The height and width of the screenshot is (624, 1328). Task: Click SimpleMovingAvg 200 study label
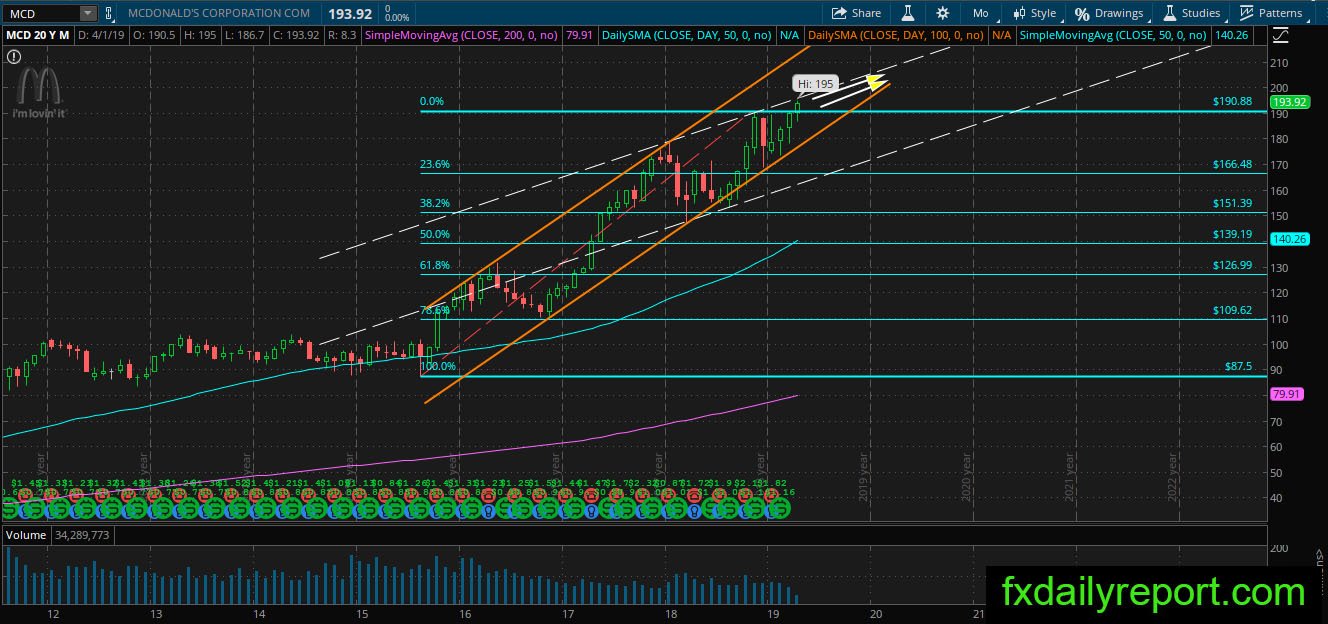pos(462,35)
